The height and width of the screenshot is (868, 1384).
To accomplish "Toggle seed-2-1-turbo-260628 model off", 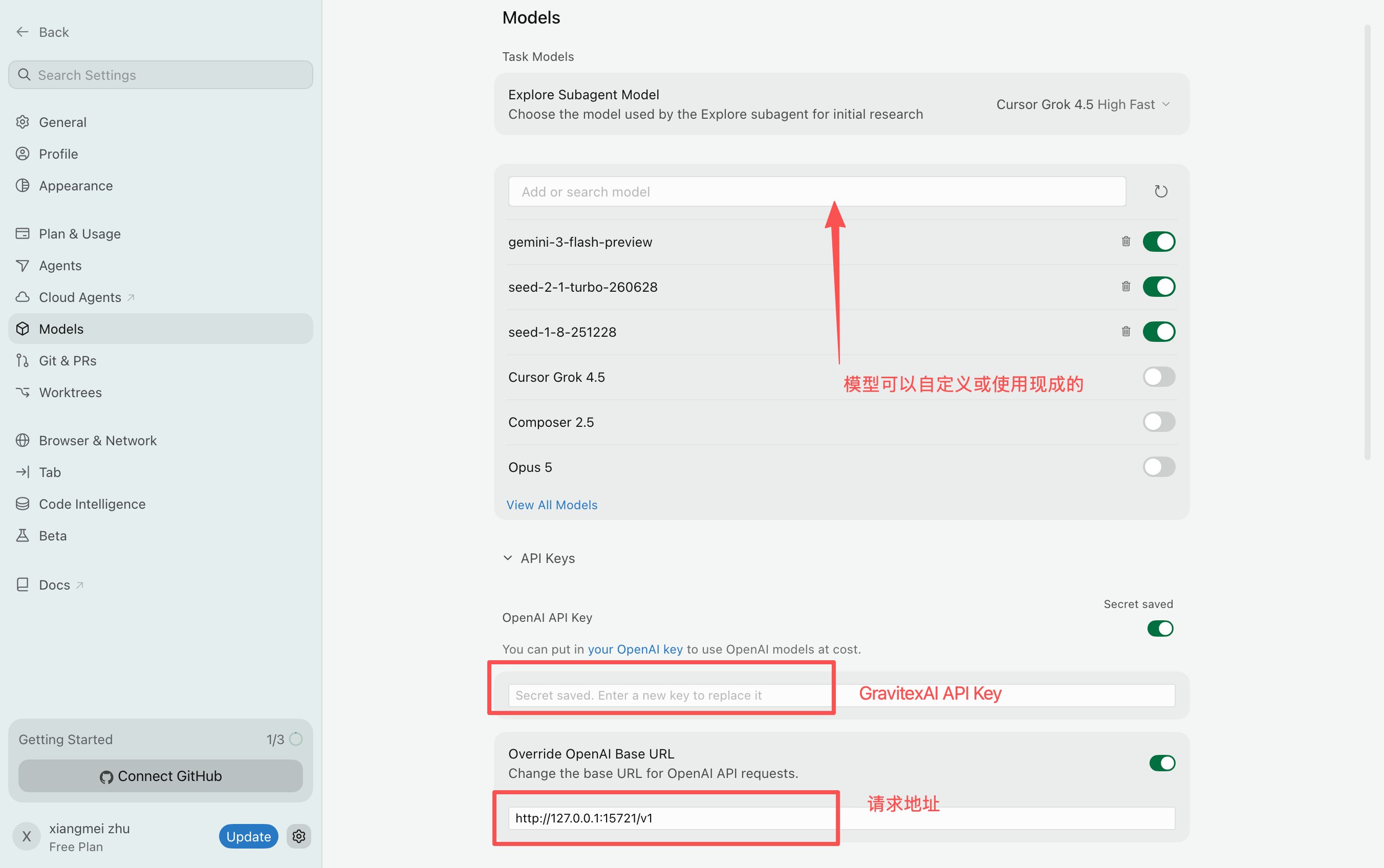I will click(1159, 287).
